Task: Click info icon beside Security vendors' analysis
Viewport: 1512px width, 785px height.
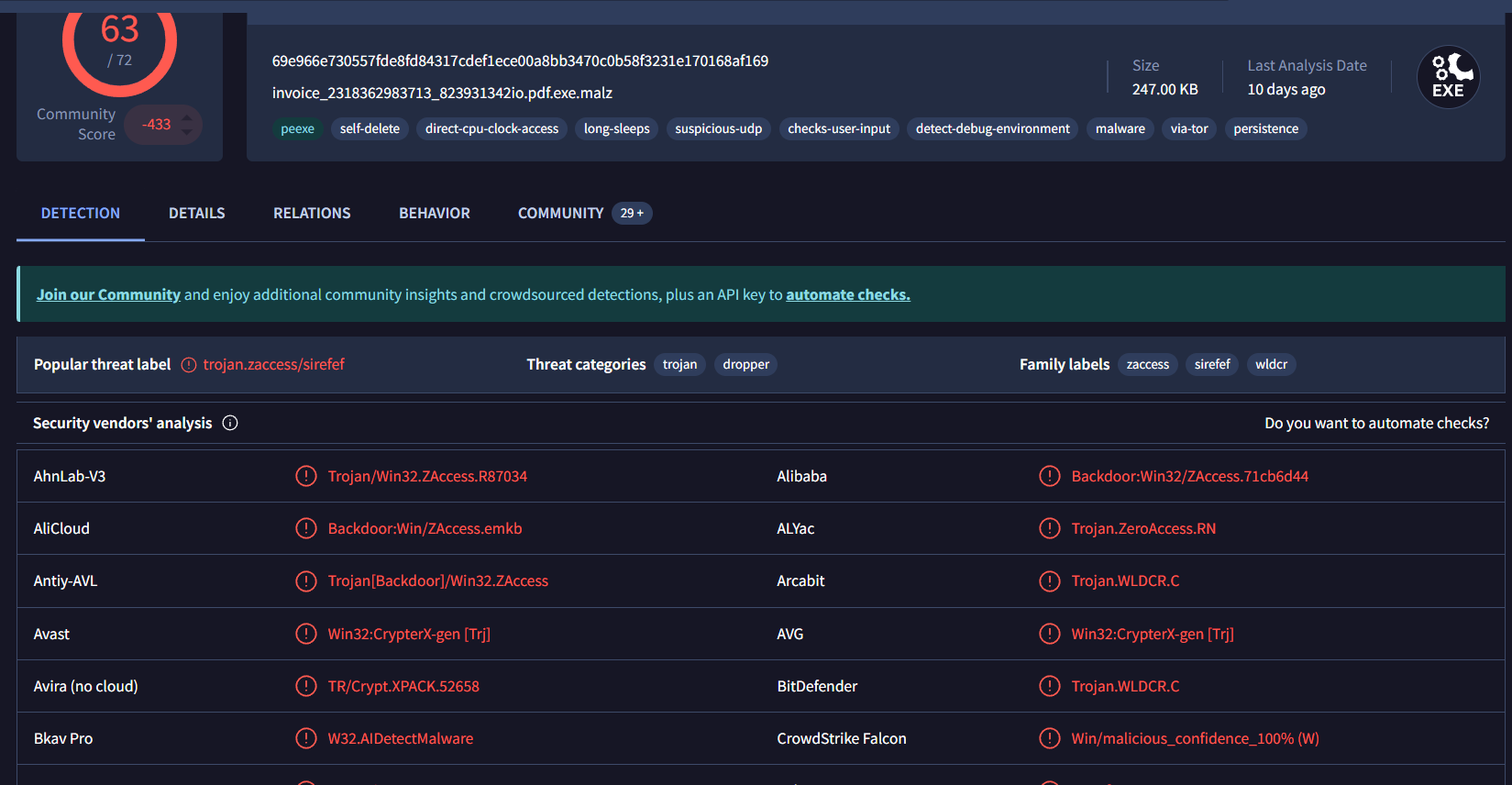Action: coord(230,423)
